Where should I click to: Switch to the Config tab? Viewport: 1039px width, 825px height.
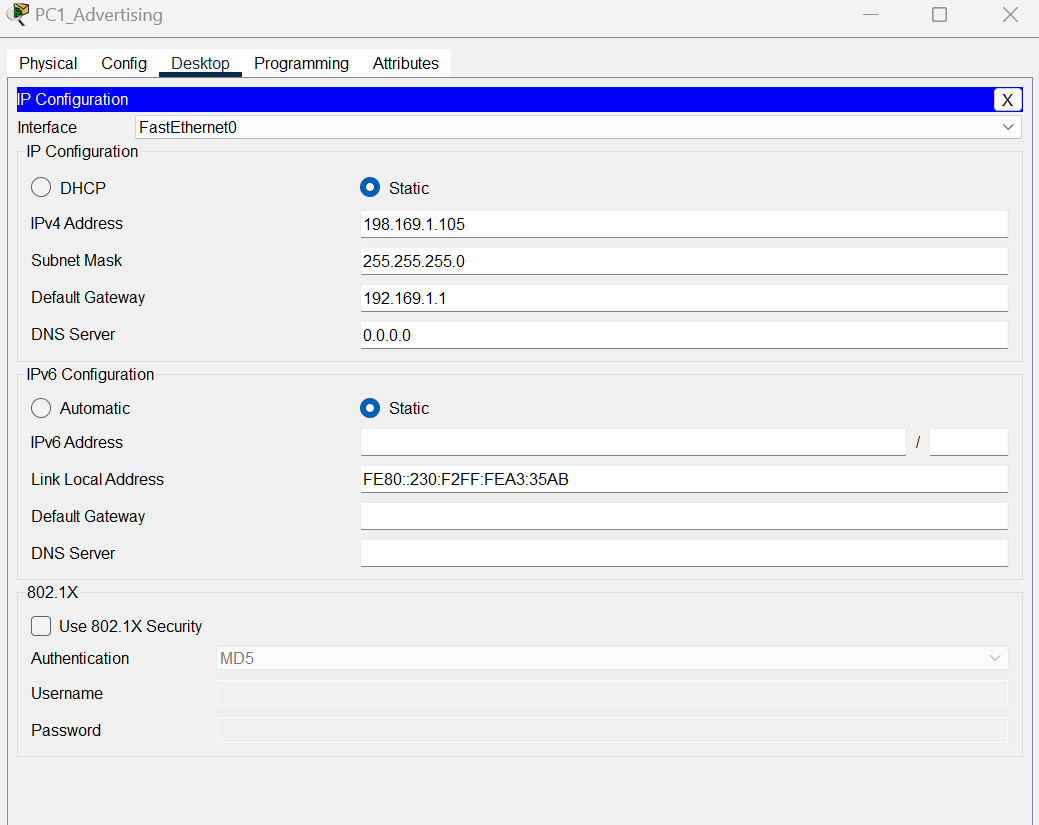pos(124,64)
